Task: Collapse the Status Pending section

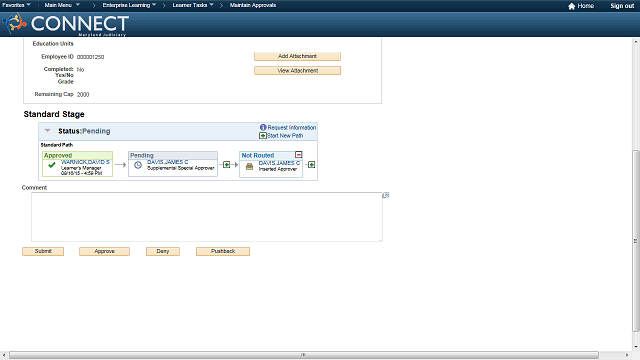Action: (47, 131)
